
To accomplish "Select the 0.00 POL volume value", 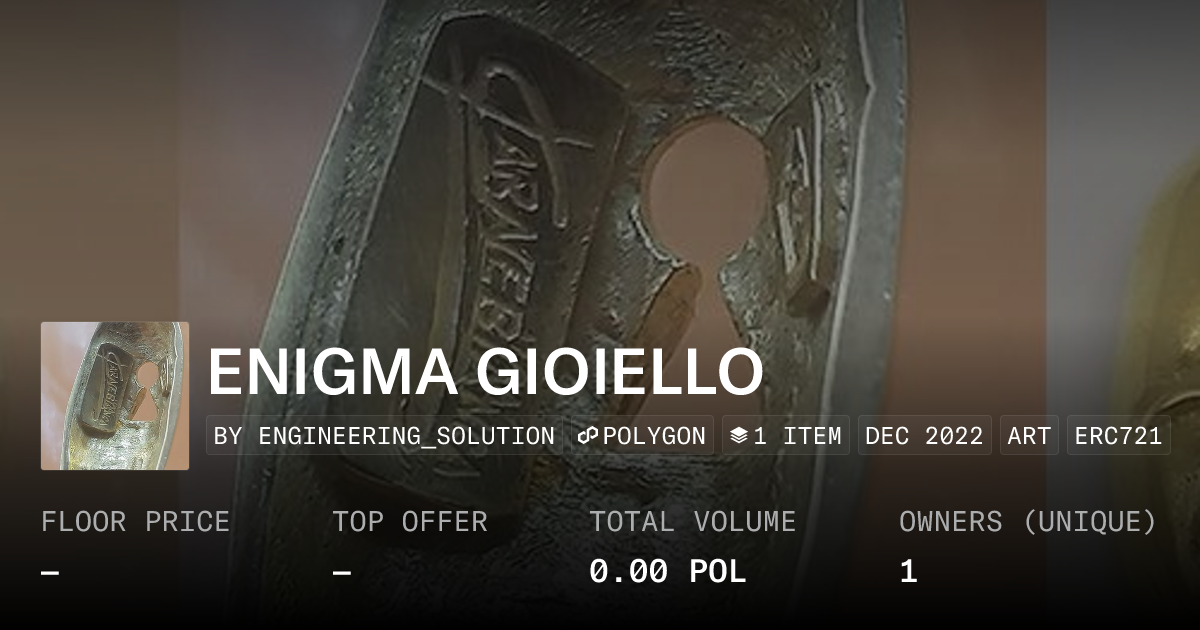I will (x=667, y=572).
